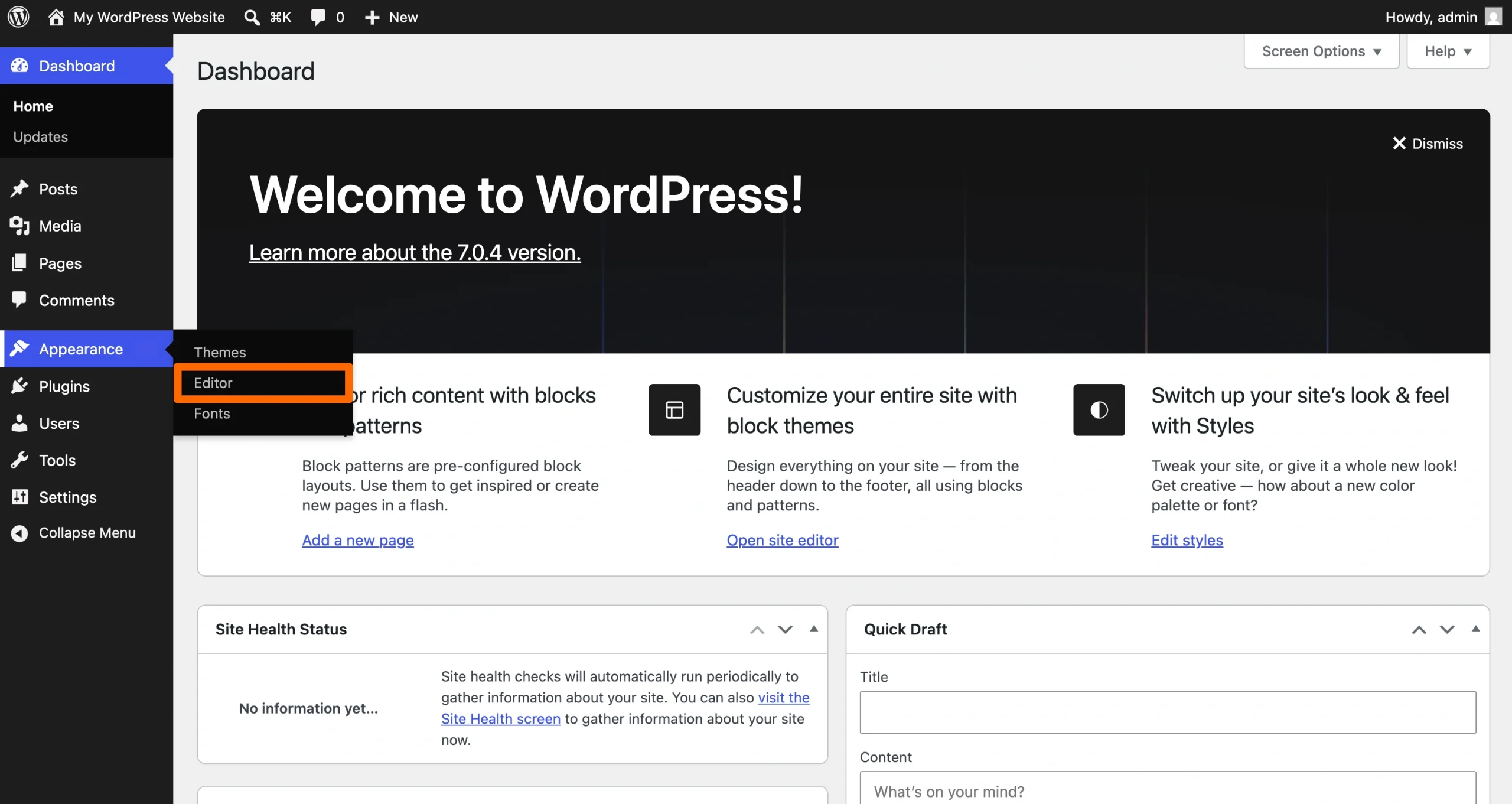Focus the Quick Draft Title field
This screenshot has height=804, width=1512.
1168,712
